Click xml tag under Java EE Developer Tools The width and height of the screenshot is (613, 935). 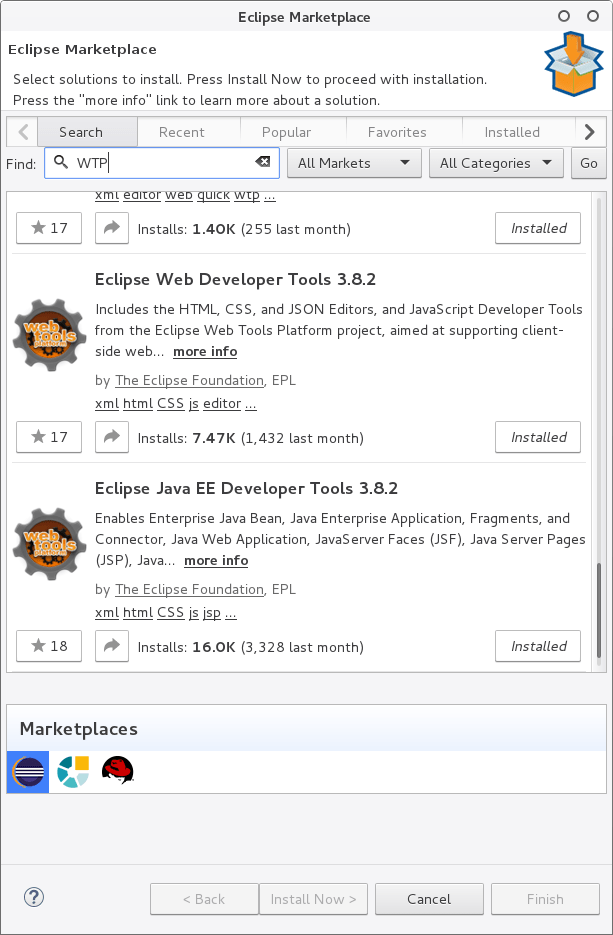[x=107, y=612]
